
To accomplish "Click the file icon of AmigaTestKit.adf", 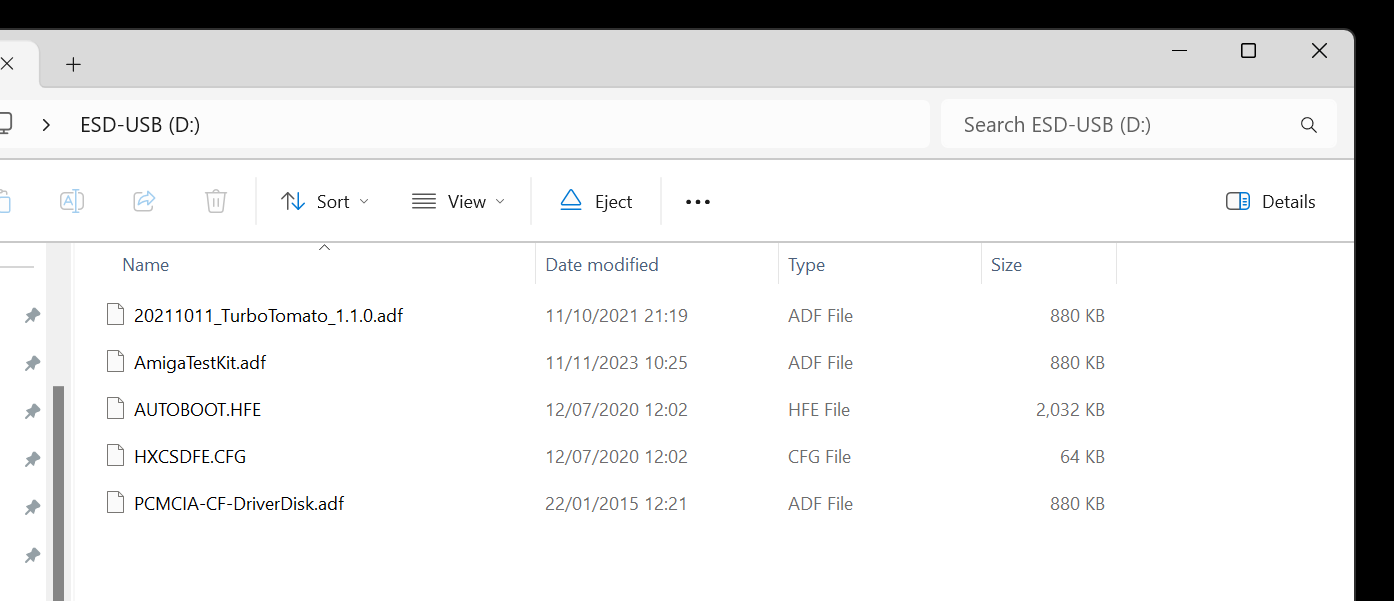I will click(x=116, y=362).
